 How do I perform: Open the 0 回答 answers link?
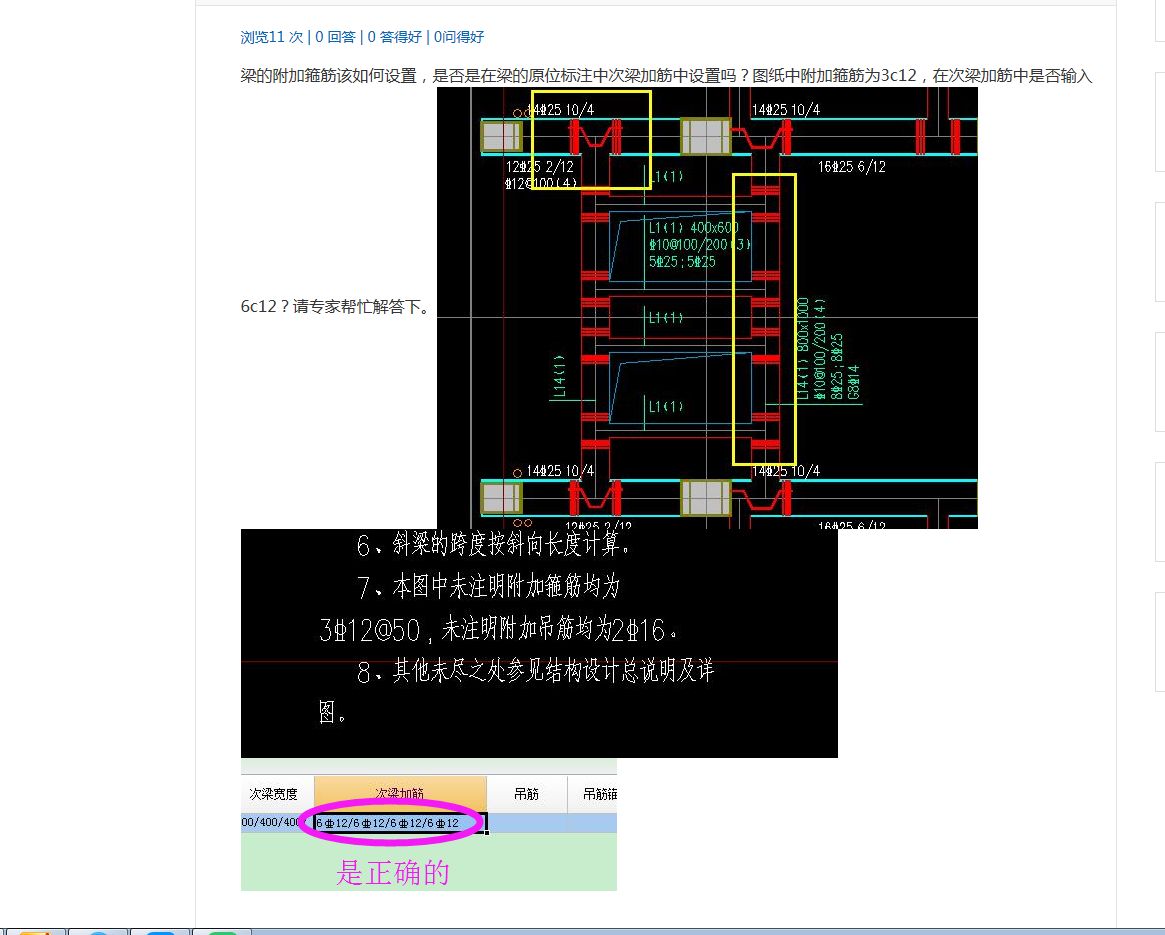pyautogui.click(x=335, y=37)
